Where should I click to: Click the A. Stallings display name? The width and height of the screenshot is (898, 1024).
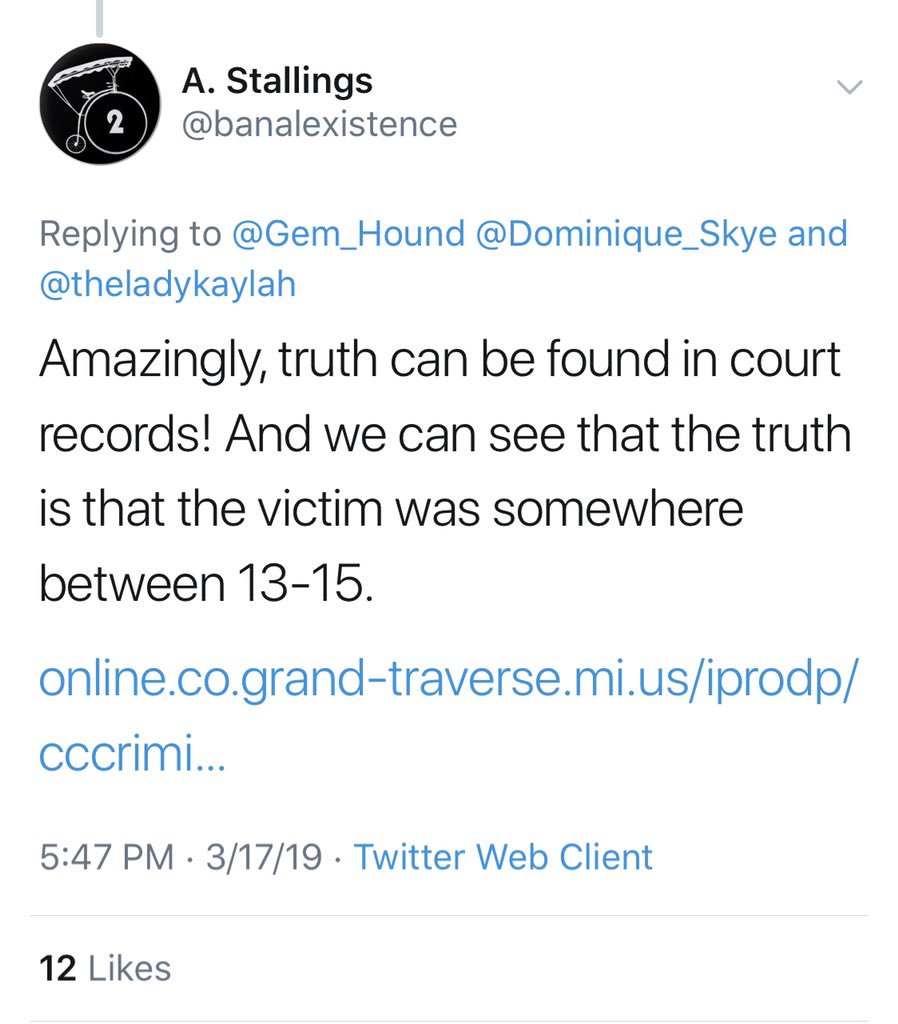[277, 80]
